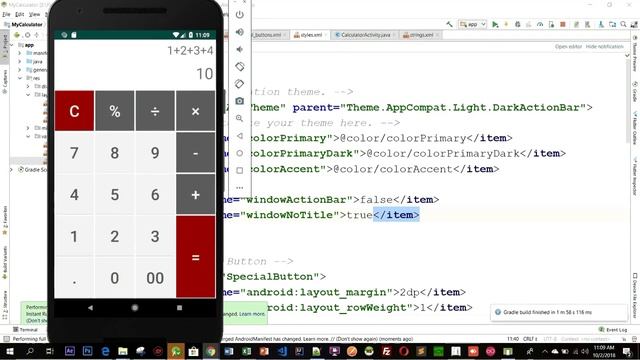
Task: Open the Event Log tool window
Action: pyautogui.click(x=613, y=329)
